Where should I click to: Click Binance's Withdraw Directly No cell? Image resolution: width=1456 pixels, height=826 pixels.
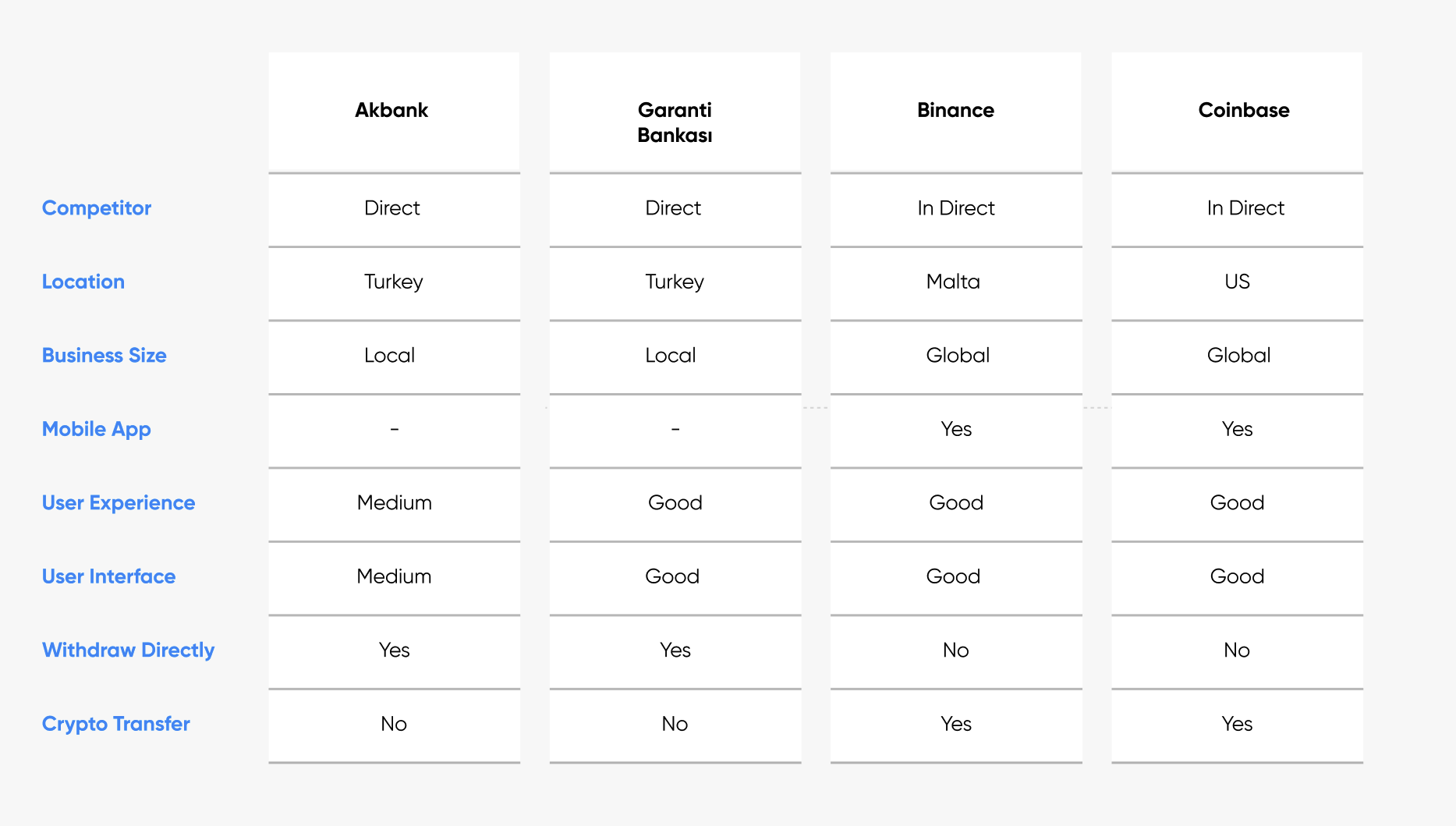[955, 651]
